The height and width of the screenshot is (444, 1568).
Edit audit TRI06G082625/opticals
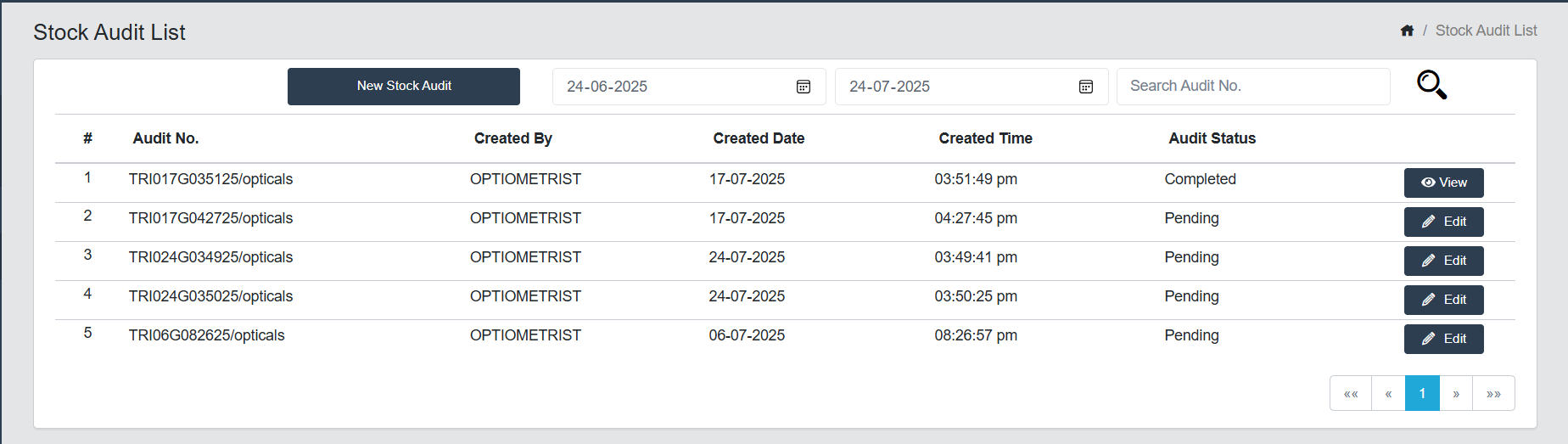point(1443,339)
